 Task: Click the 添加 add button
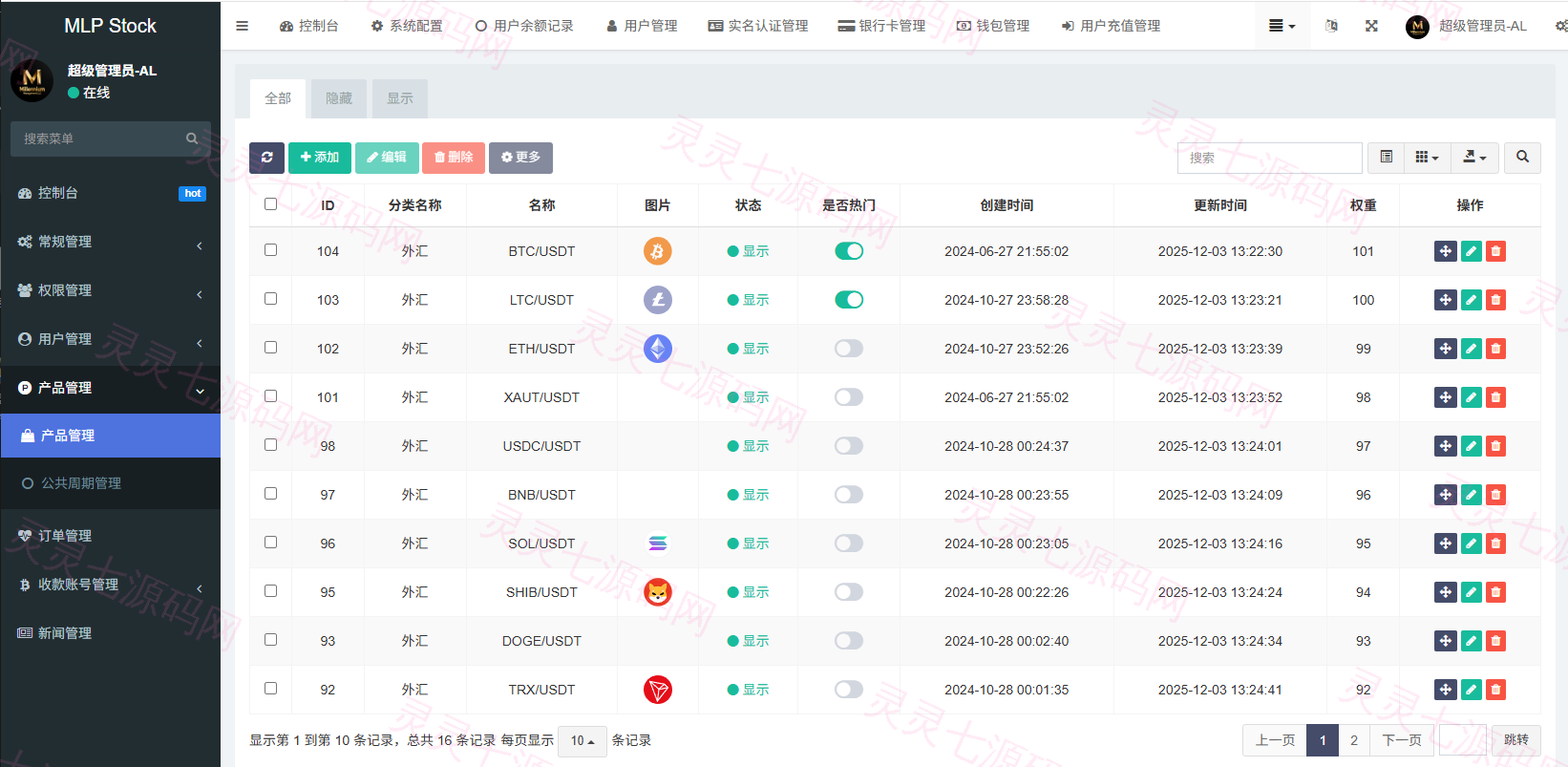point(320,158)
